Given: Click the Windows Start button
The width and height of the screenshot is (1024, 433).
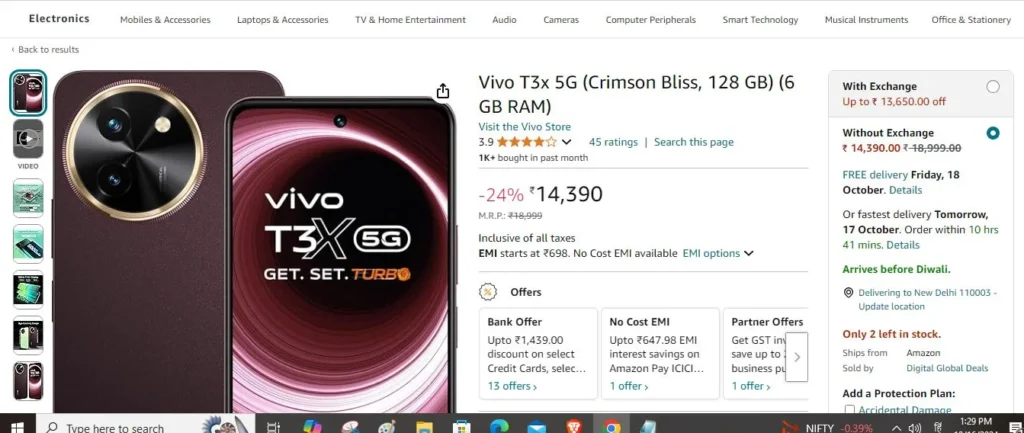Looking at the screenshot, I should (17, 427).
